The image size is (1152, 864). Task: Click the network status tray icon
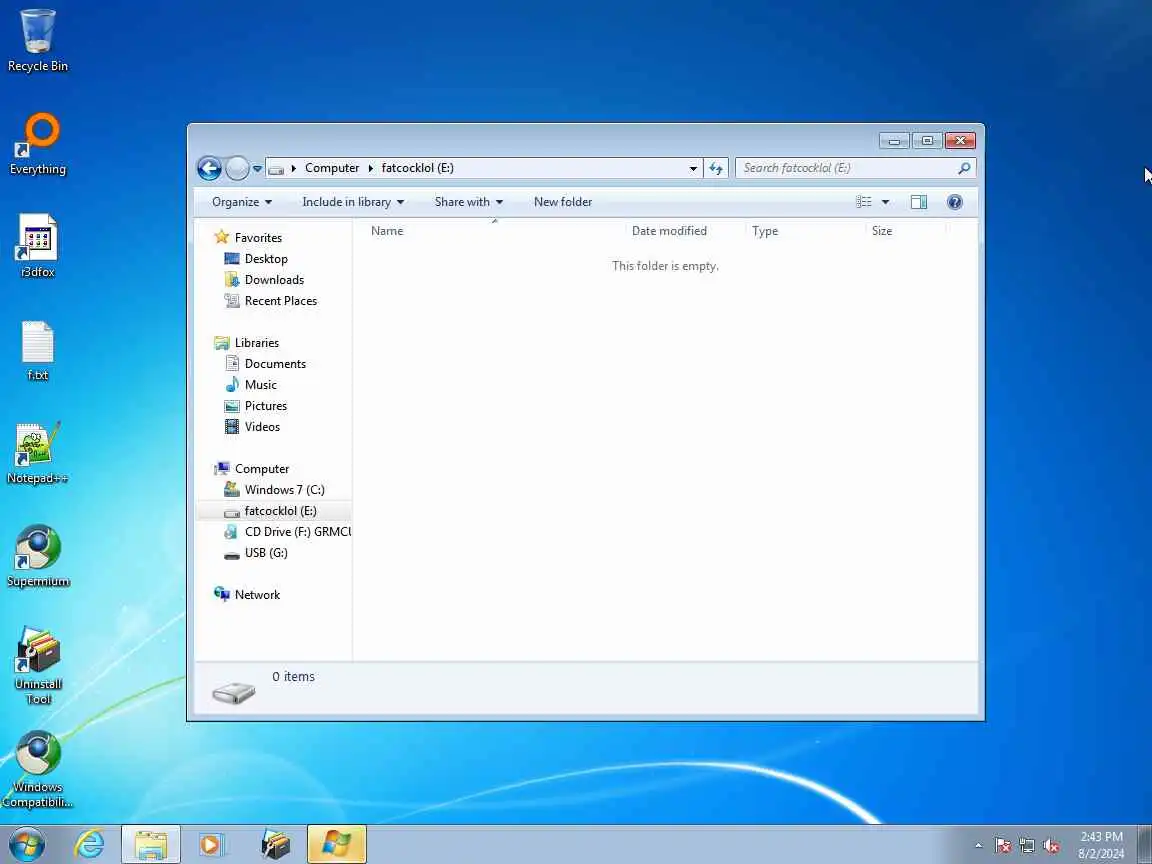pyautogui.click(x=1027, y=846)
